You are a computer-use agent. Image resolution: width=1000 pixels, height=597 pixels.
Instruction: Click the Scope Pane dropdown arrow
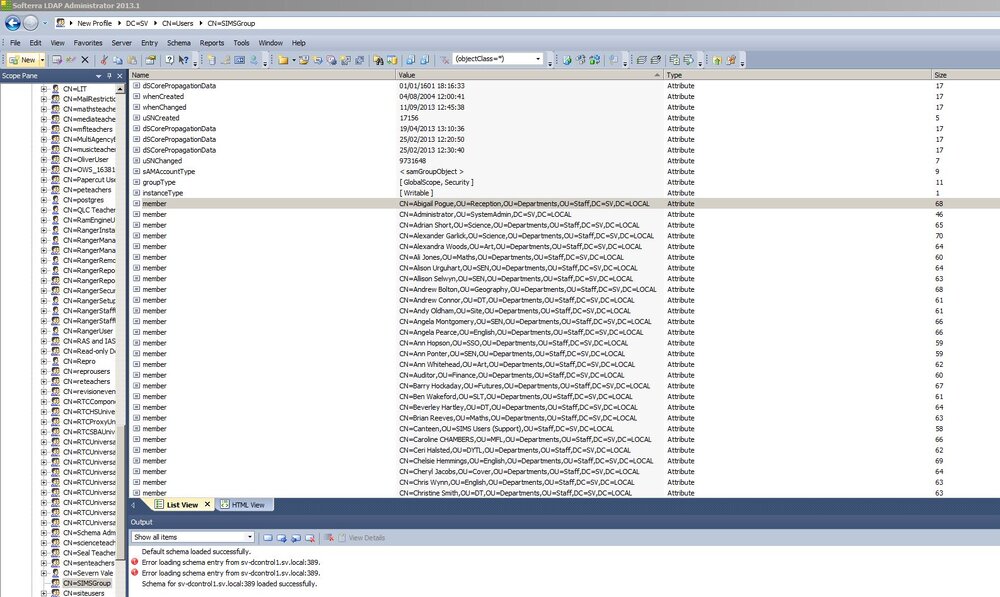coord(98,76)
